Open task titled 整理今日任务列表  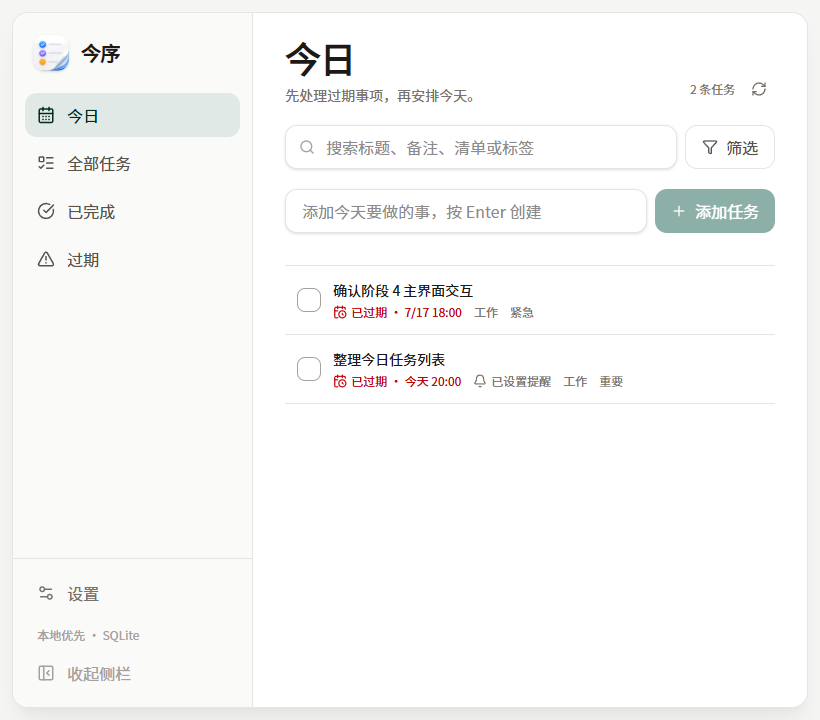(x=389, y=360)
